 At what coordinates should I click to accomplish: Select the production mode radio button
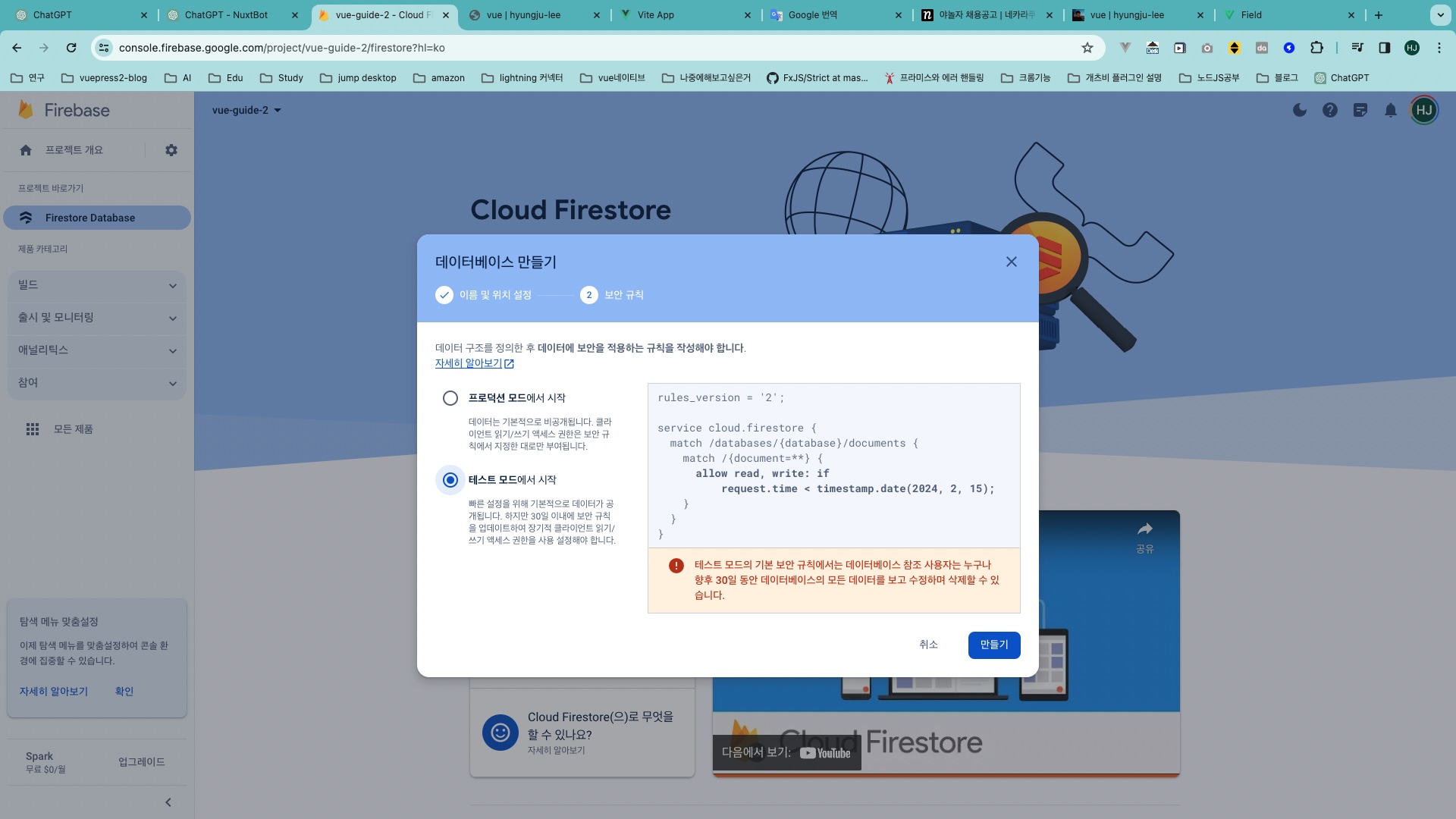450,398
